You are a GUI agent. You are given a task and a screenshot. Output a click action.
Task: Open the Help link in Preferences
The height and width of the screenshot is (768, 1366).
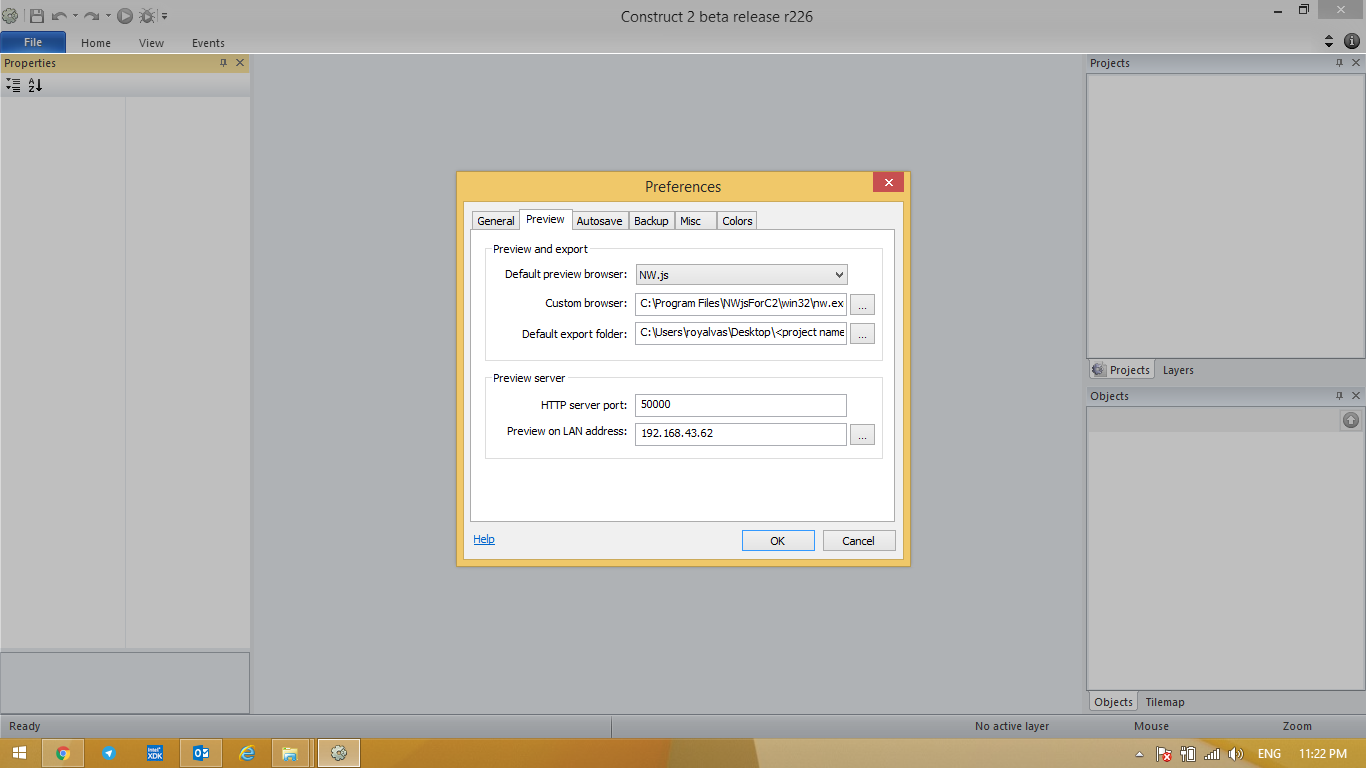pyautogui.click(x=484, y=539)
